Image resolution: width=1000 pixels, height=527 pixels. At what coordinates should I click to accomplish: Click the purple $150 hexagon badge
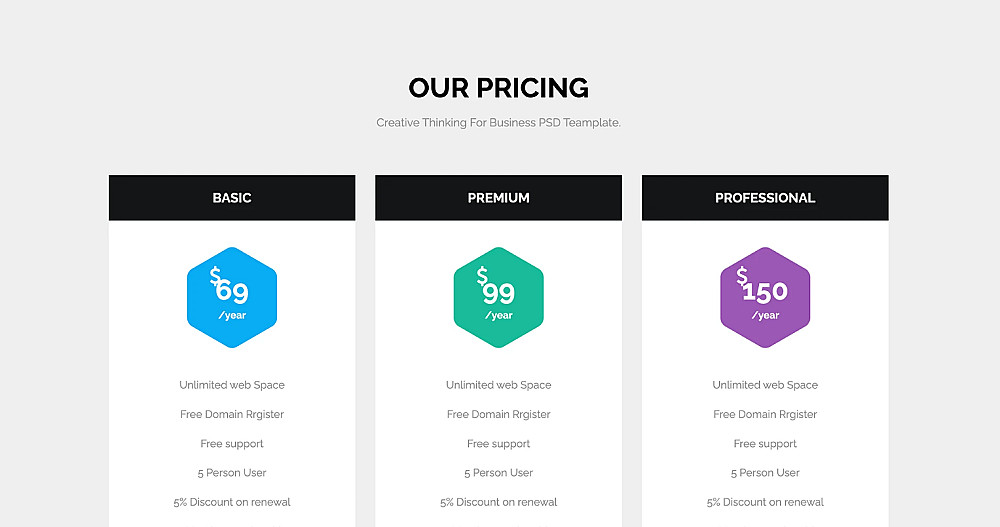(x=765, y=297)
